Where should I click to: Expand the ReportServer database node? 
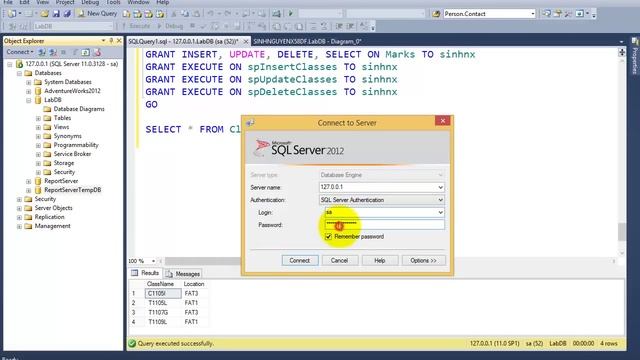pyautogui.click(x=29, y=181)
